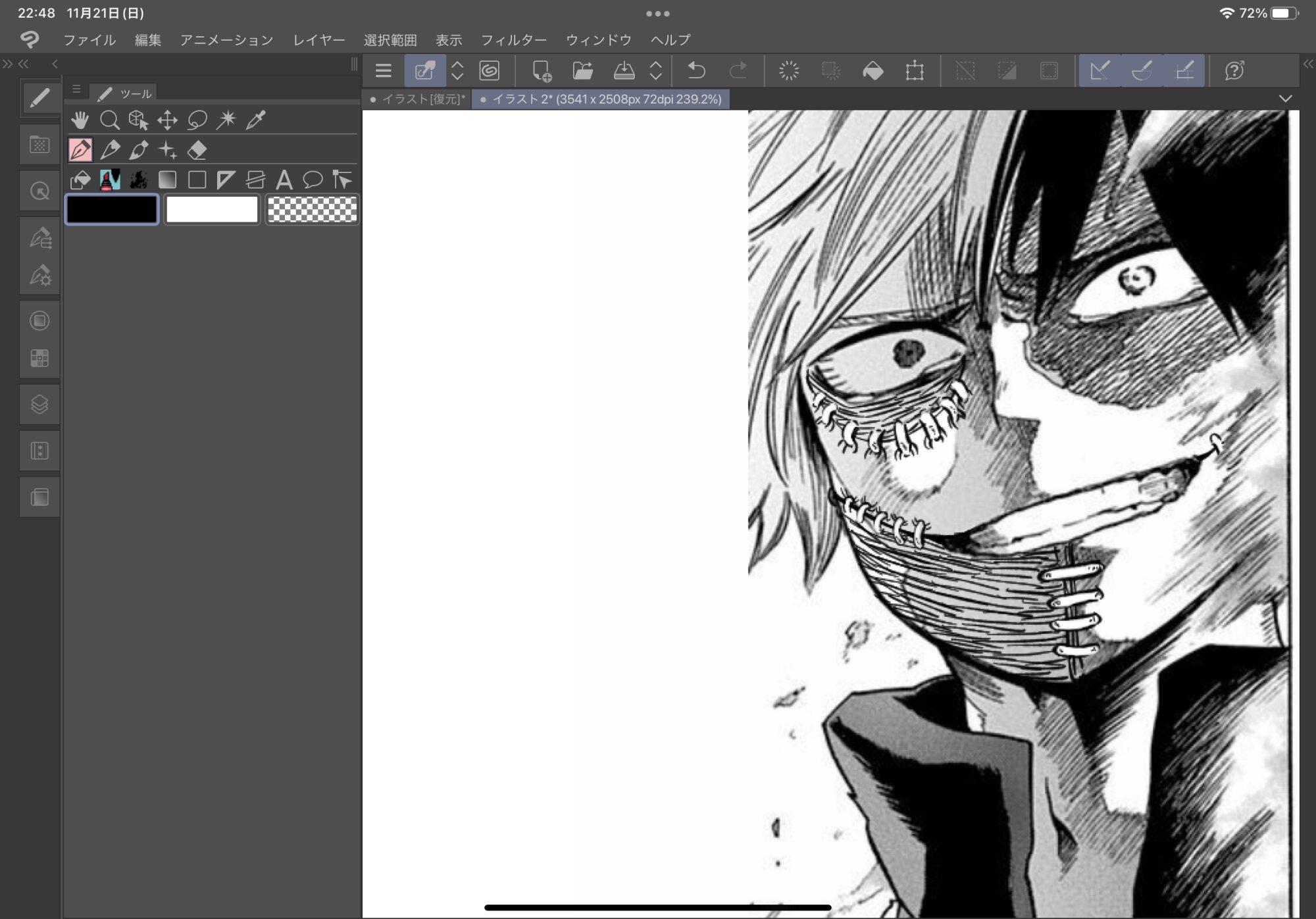
Task: Open the Layer palette stack icon
Action: 39,405
